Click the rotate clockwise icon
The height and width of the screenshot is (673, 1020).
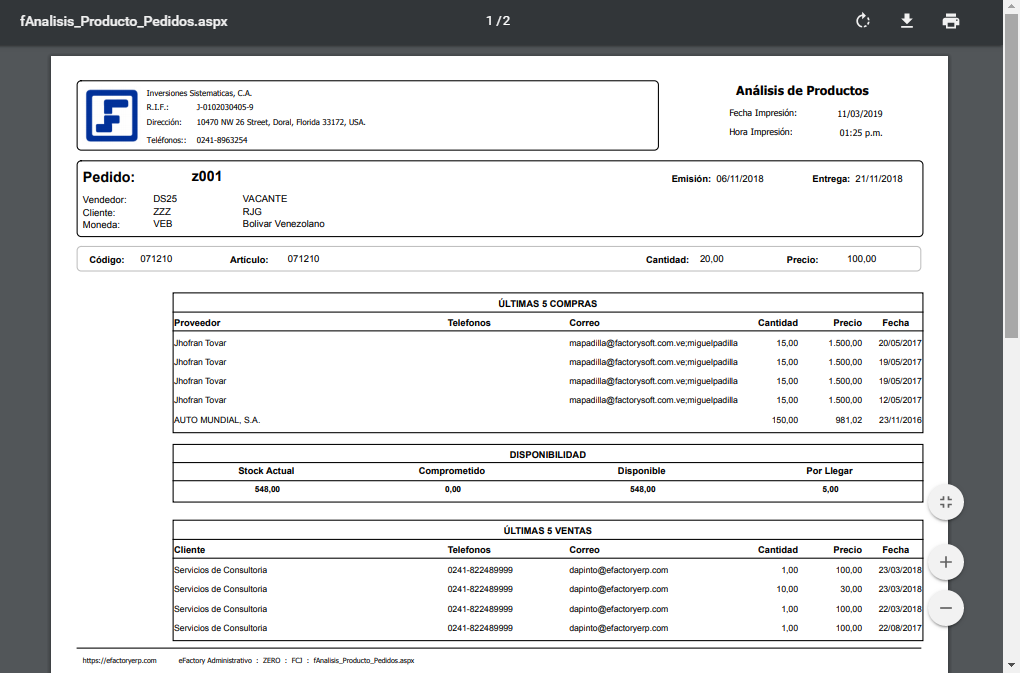tap(863, 21)
